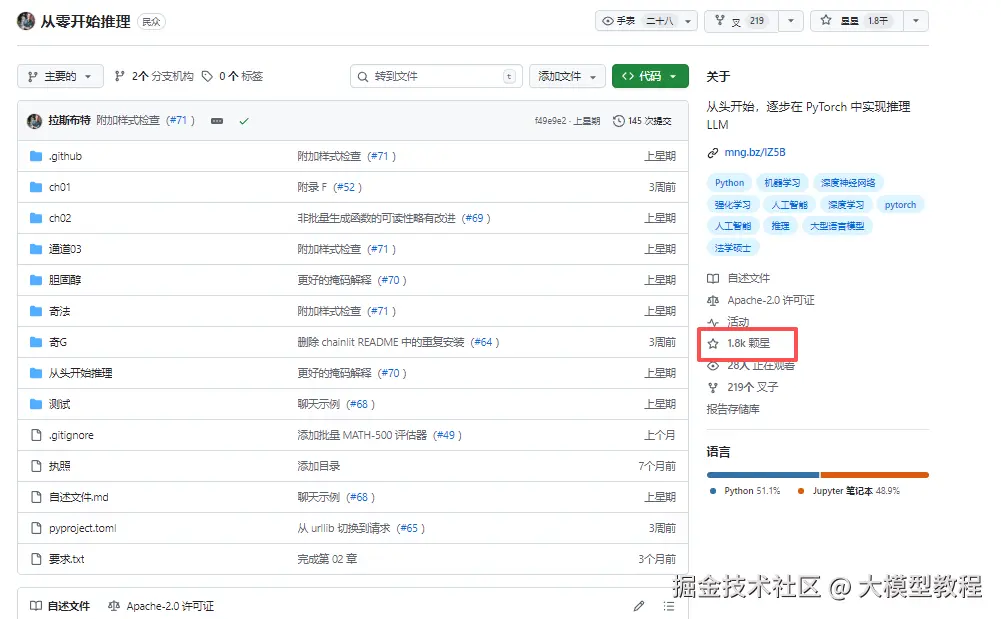Click the #49 MATH-500 pull request link
Screen dimensions: 1001x619
[x=447, y=435]
